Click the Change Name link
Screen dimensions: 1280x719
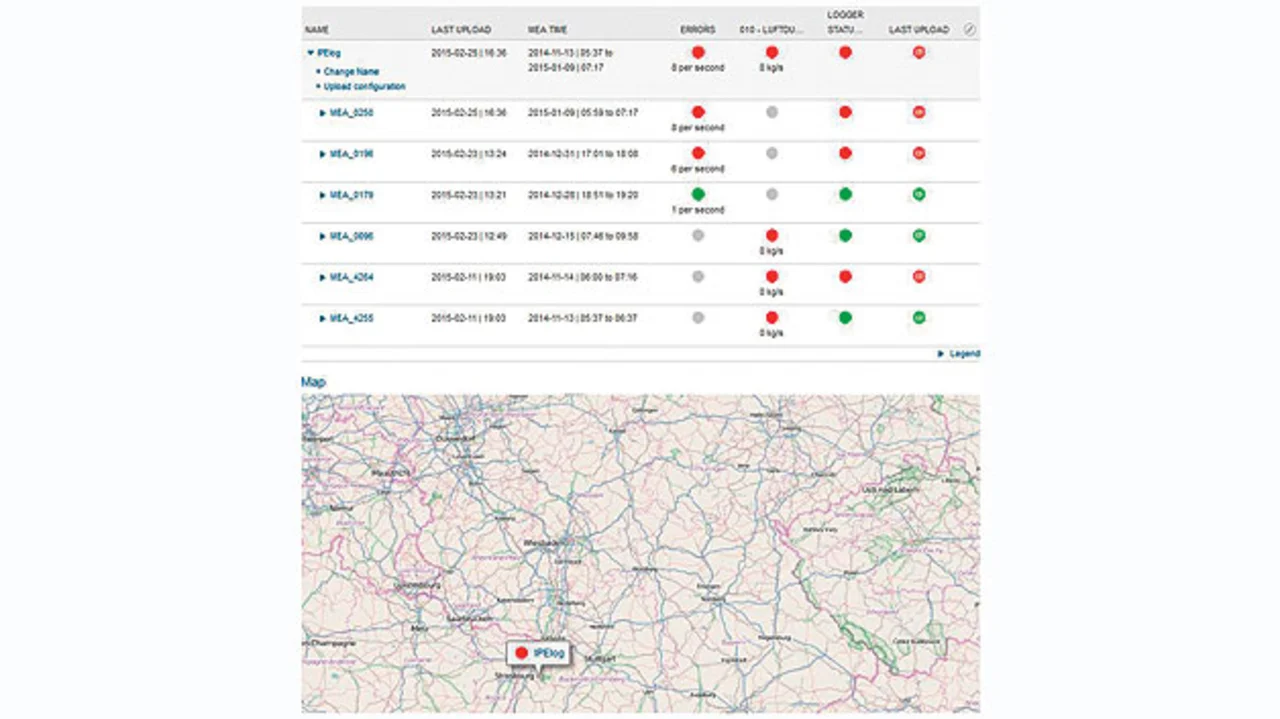(351, 72)
